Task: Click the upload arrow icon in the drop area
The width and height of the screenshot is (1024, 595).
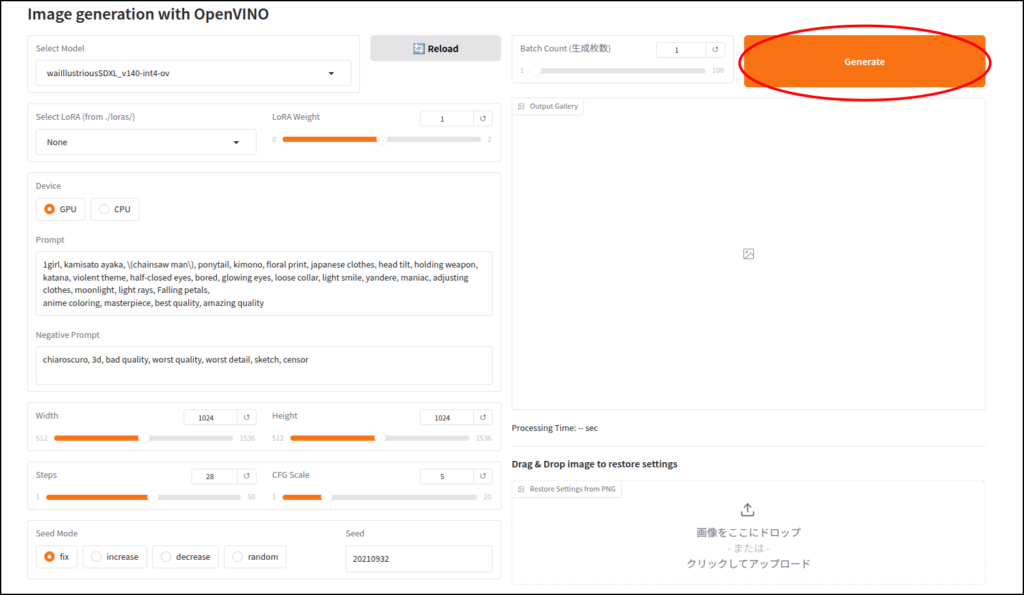Action: pos(747,511)
